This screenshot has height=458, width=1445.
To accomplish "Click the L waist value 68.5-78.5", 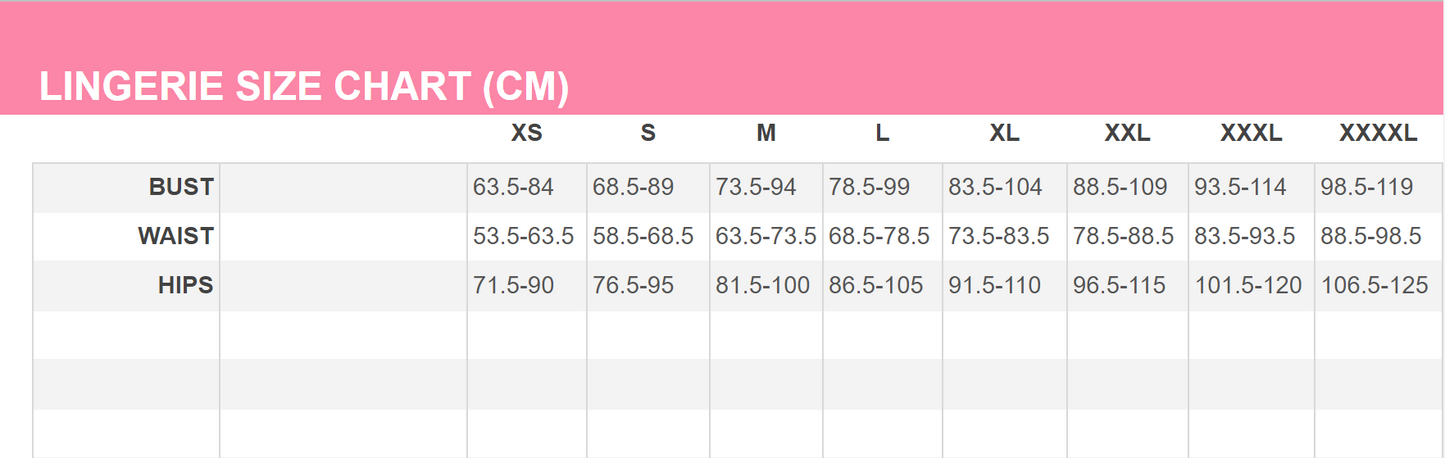I will click(879, 237).
